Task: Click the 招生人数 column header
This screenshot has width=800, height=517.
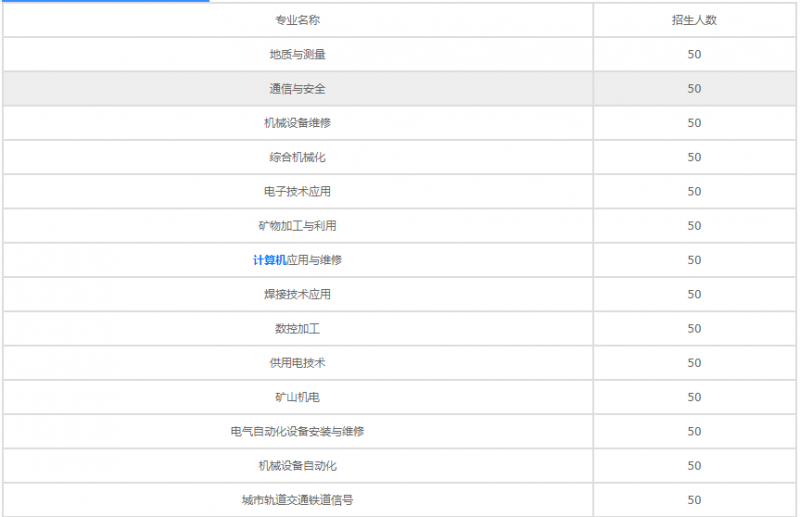Action: coord(694,20)
